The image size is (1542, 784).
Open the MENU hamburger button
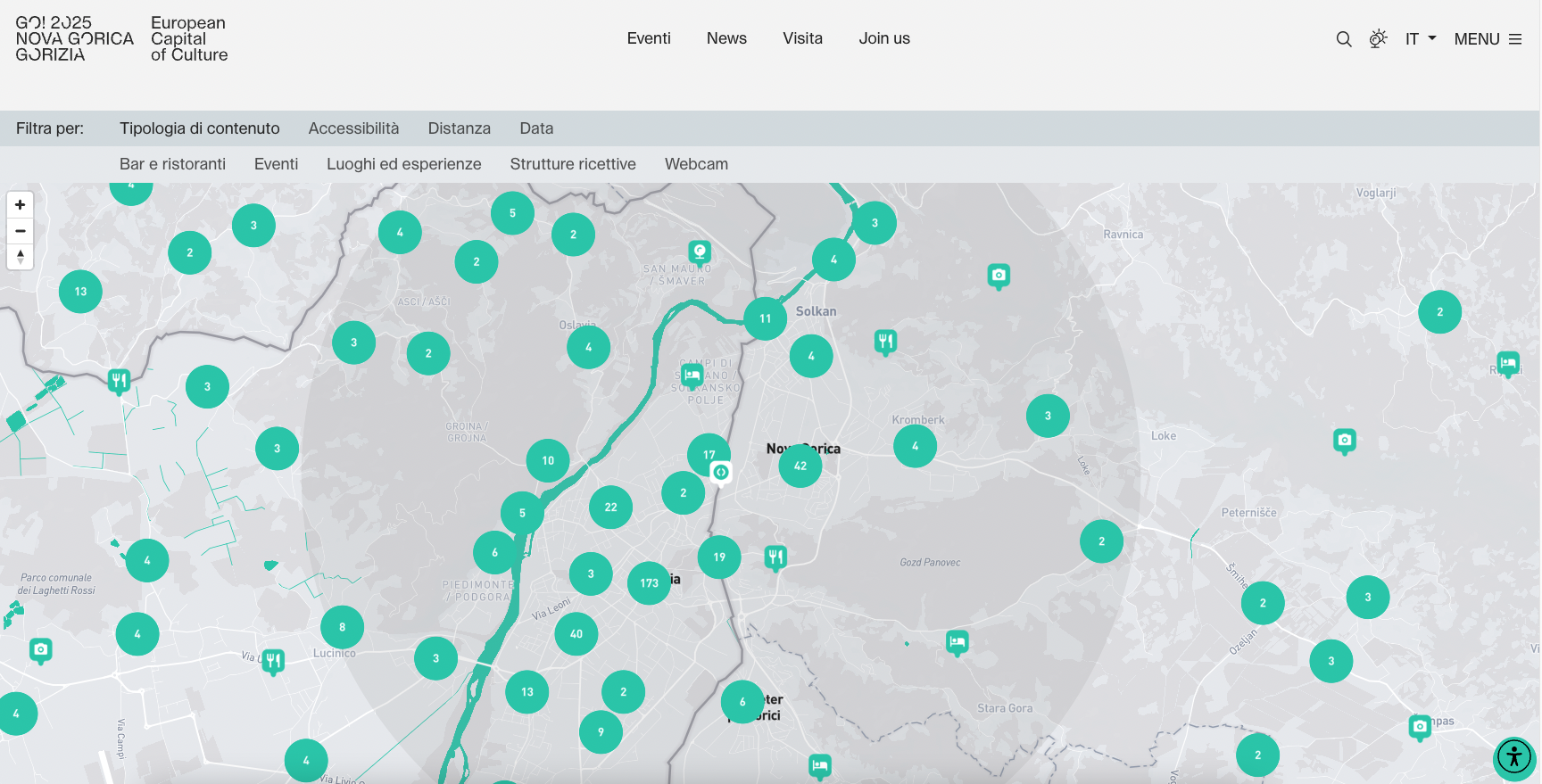point(1488,39)
